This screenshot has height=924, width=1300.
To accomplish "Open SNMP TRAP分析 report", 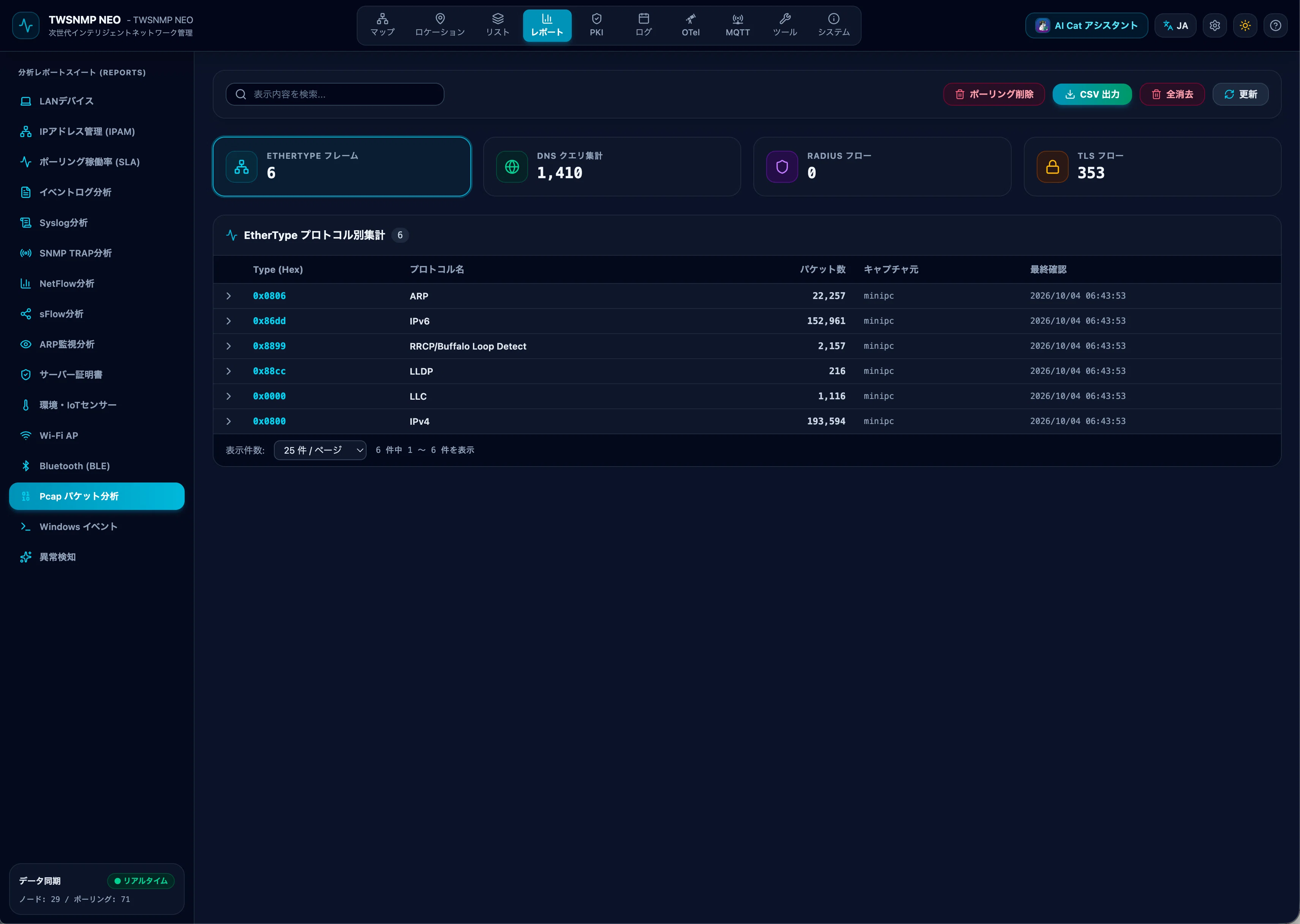I will 97,253.
